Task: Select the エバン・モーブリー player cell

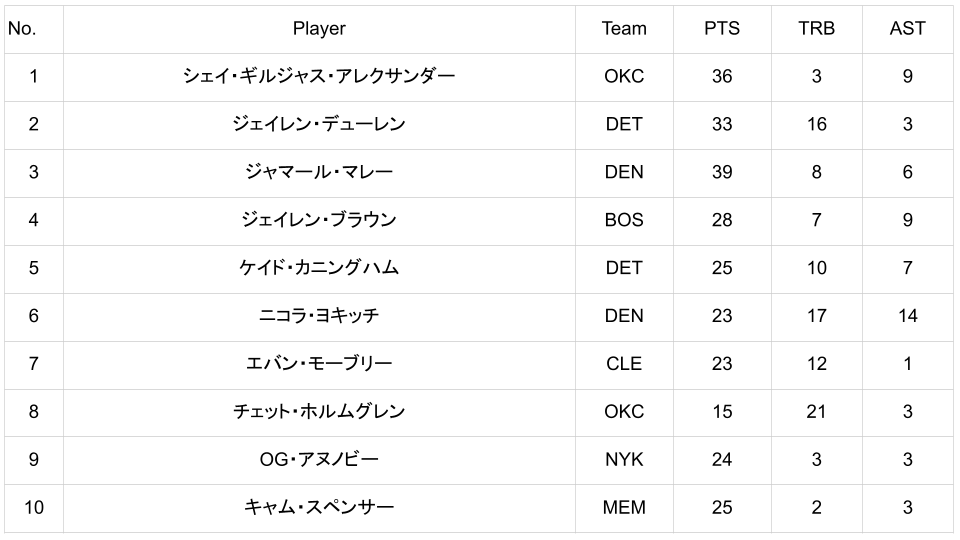Action: pos(319,364)
